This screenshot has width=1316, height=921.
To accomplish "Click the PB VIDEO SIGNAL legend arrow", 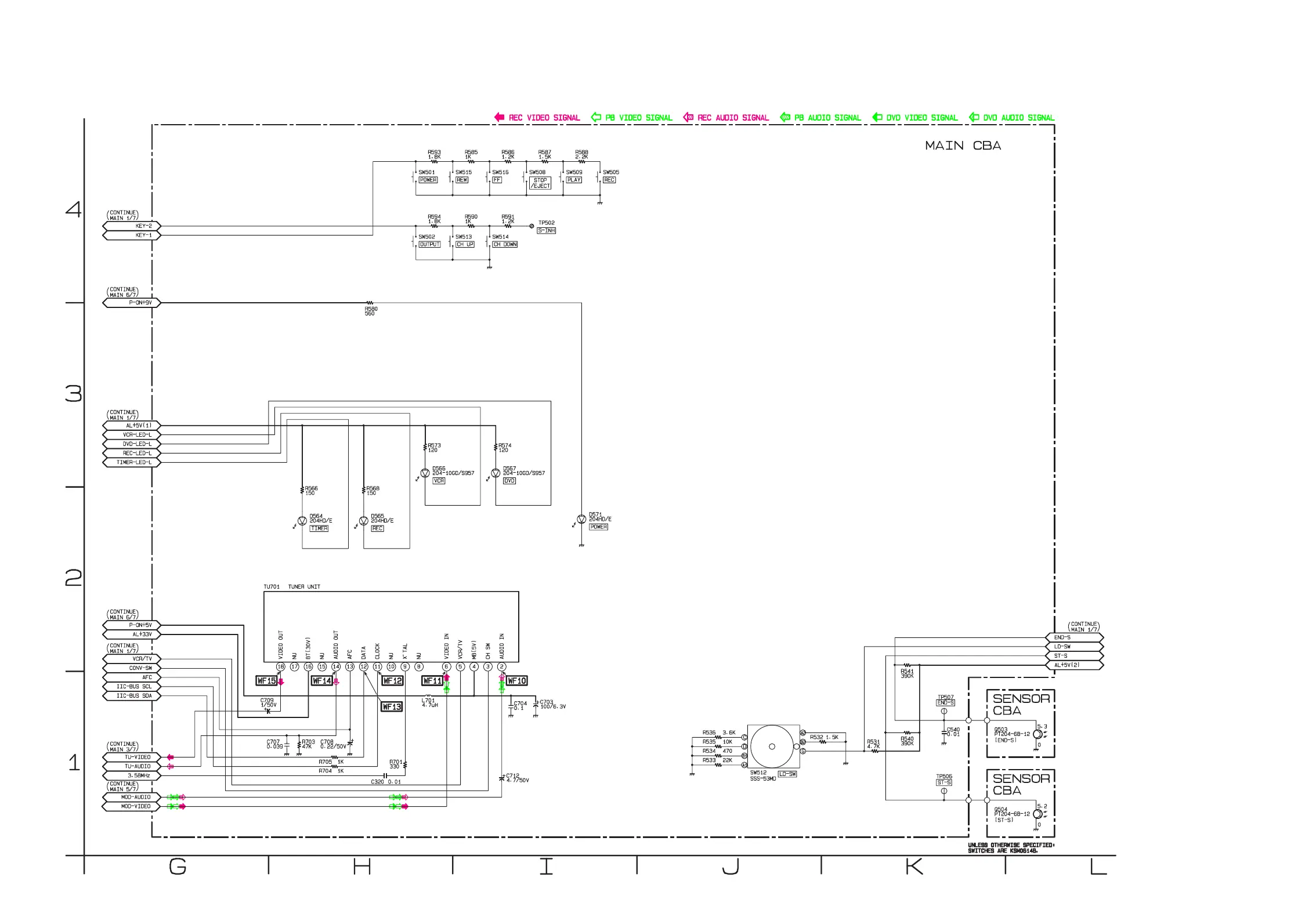I will pyautogui.click(x=596, y=117).
